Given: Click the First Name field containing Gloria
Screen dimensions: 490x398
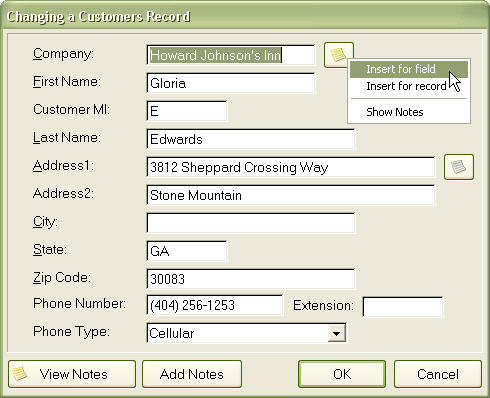Looking at the screenshot, I should [x=231, y=83].
